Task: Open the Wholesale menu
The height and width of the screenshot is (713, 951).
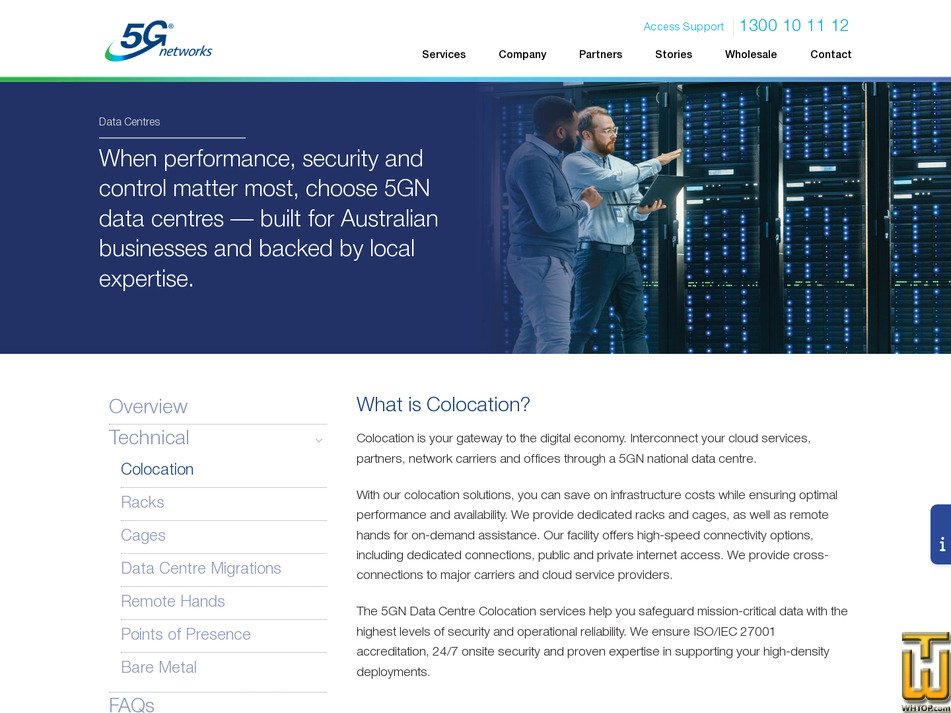Action: 750,55
